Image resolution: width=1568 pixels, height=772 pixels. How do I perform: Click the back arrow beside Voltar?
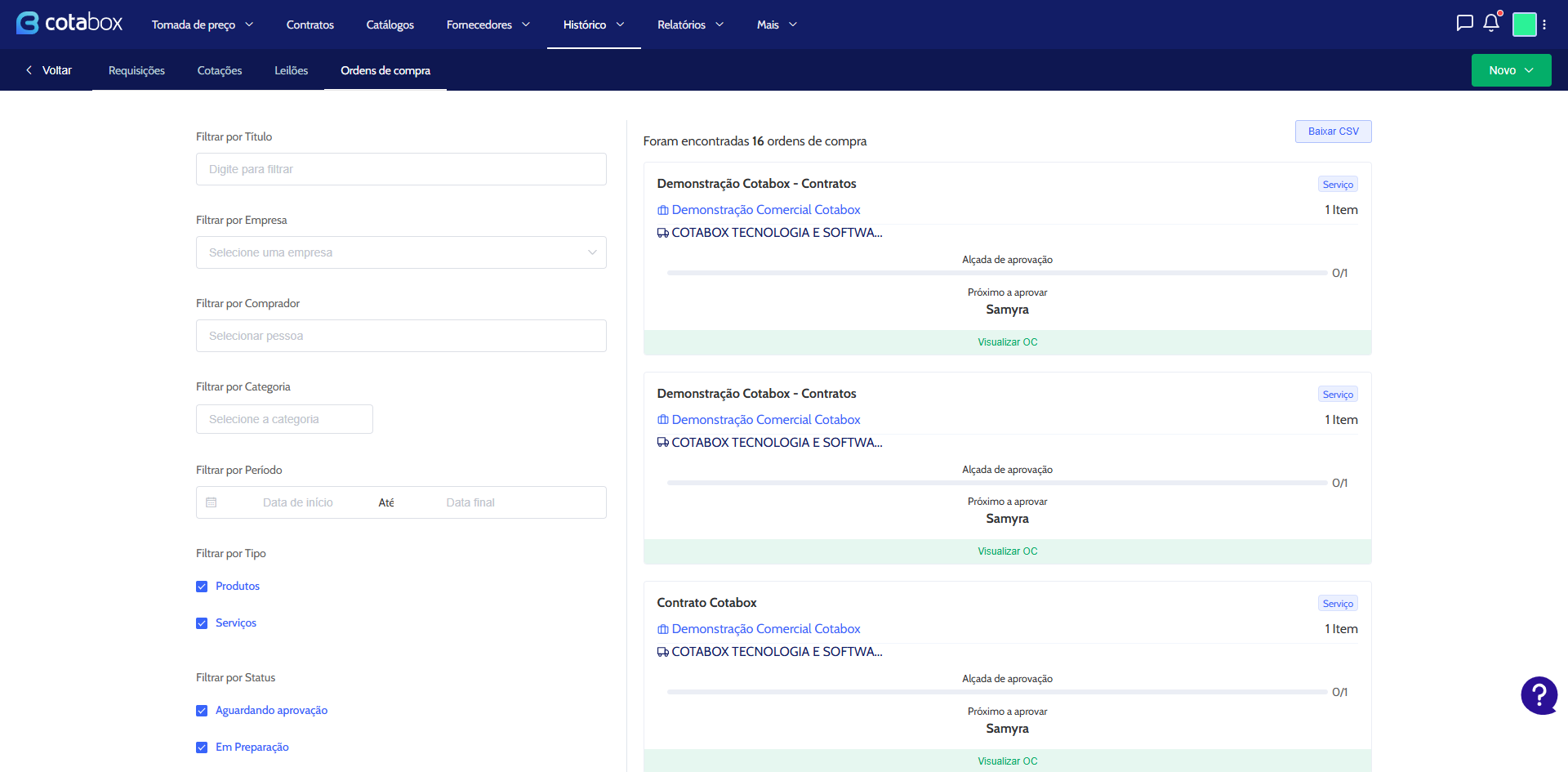[29, 70]
